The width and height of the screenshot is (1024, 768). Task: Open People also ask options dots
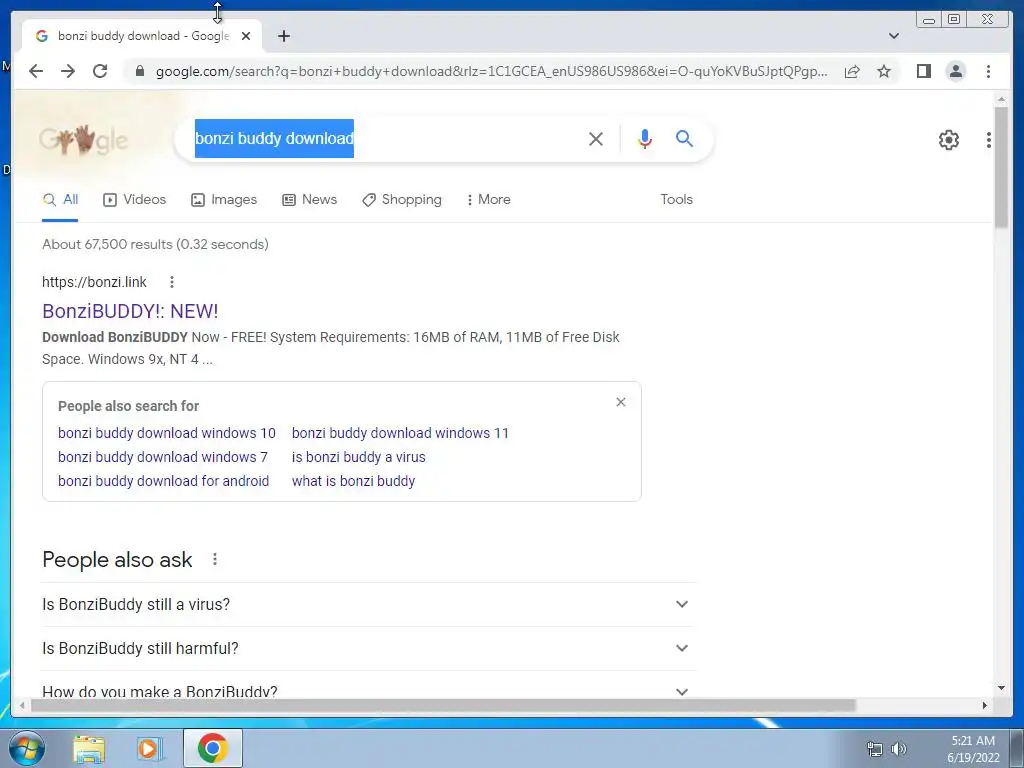pyautogui.click(x=215, y=560)
